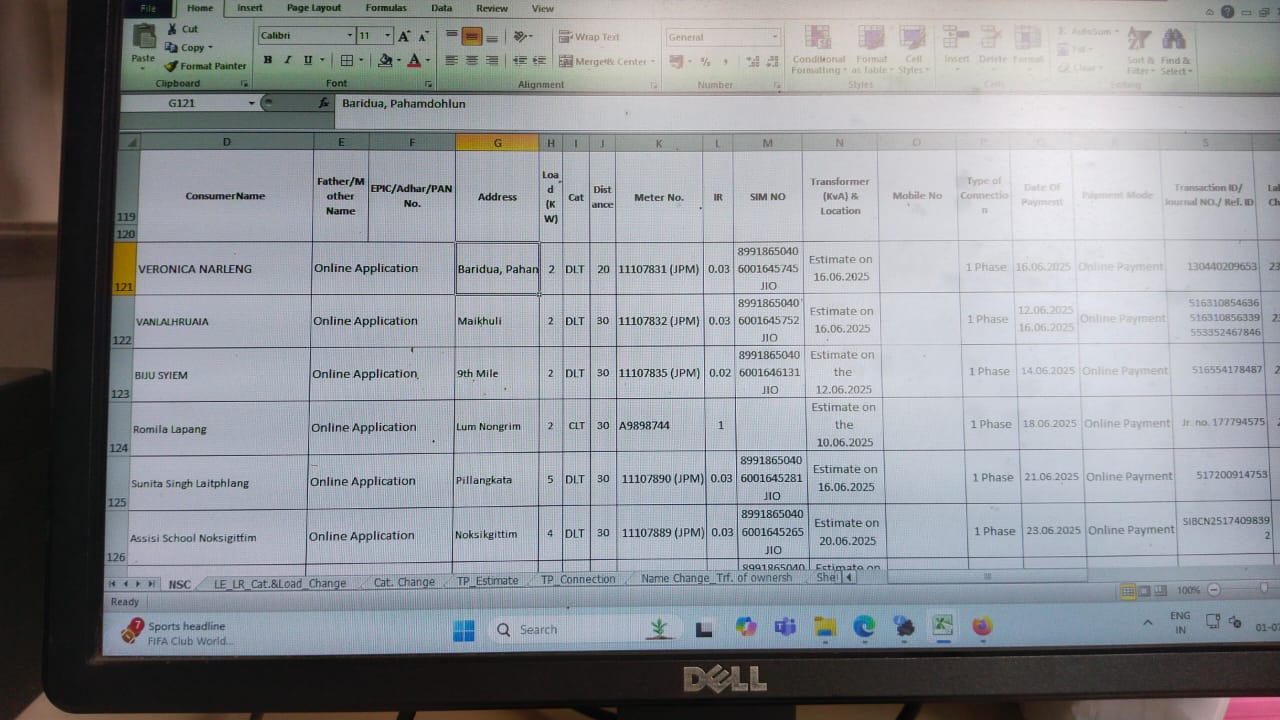This screenshot has height=720, width=1280.
Task: Switch to the Data tab
Action: [441, 8]
